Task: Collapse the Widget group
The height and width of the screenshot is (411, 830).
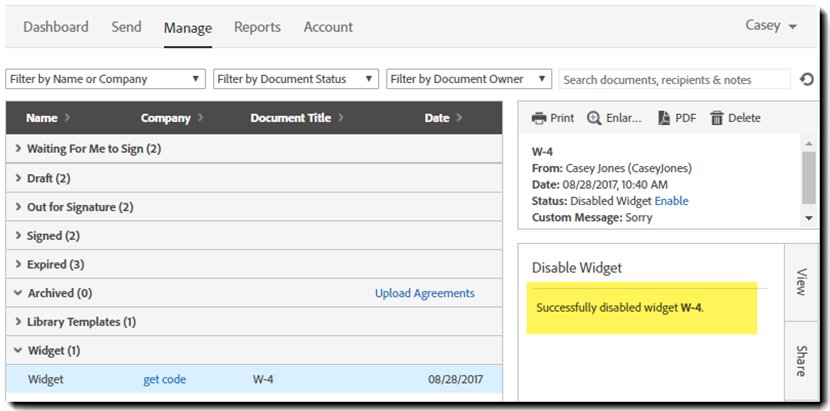Action: point(19,351)
